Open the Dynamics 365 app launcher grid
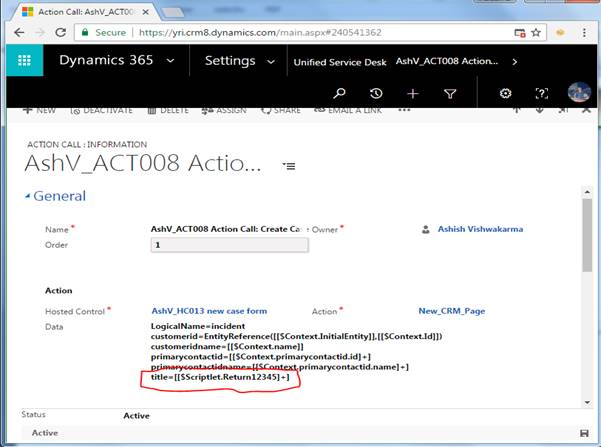The height and width of the screenshot is (447, 601). [25, 61]
